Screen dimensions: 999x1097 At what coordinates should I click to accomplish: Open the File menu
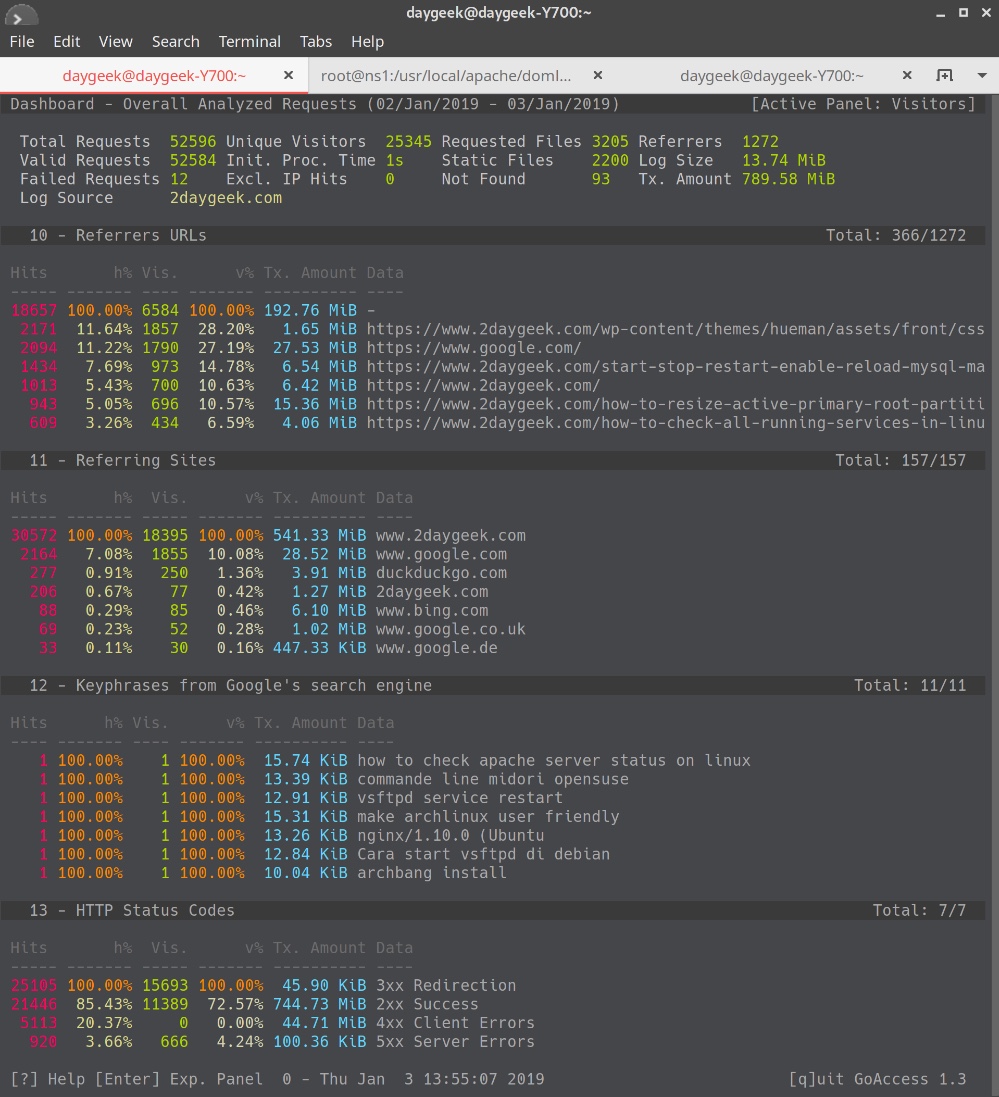tap(22, 42)
